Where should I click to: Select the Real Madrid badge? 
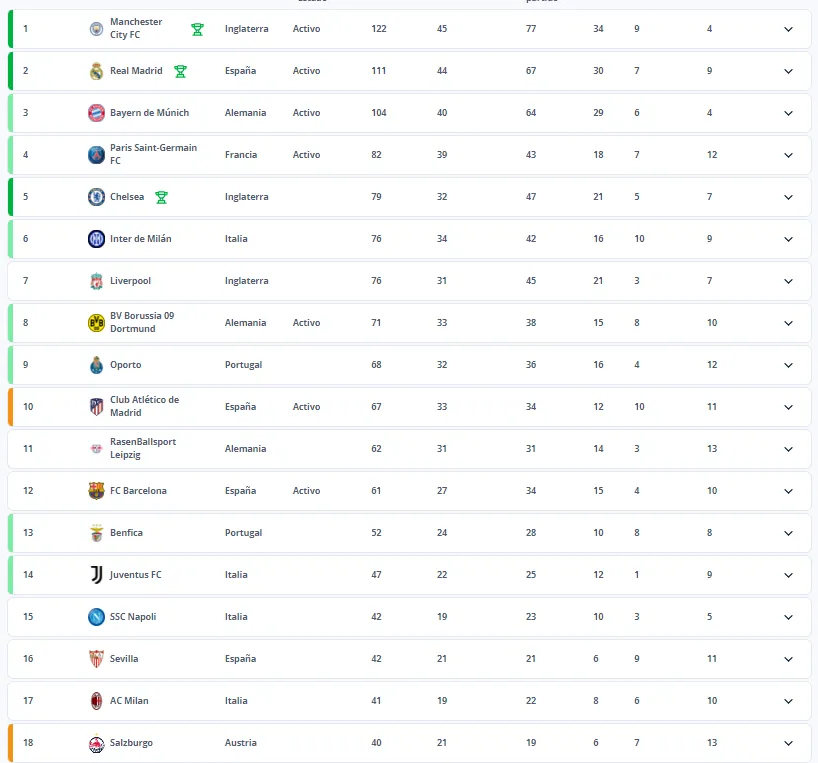click(97, 71)
